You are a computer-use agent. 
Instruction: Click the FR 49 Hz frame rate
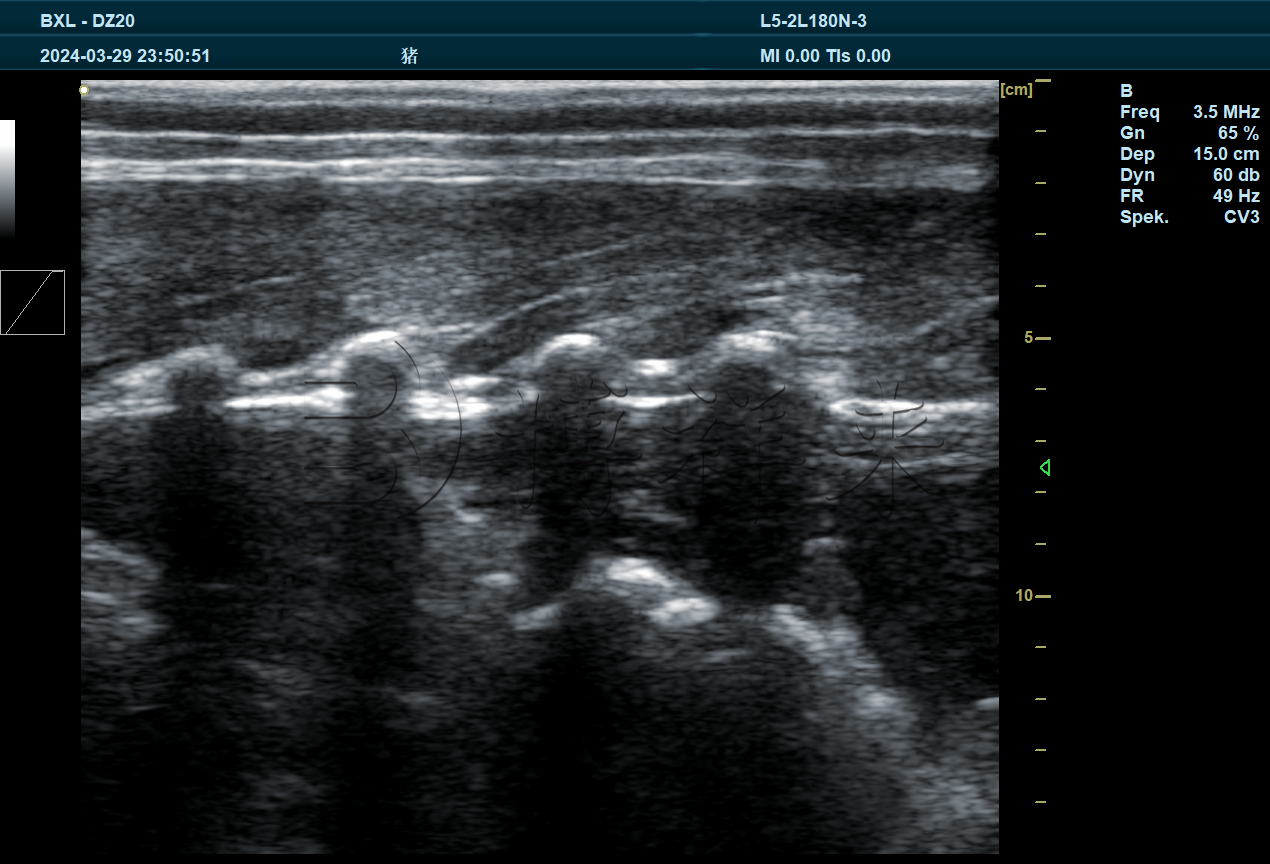[x=1189, y=196]
